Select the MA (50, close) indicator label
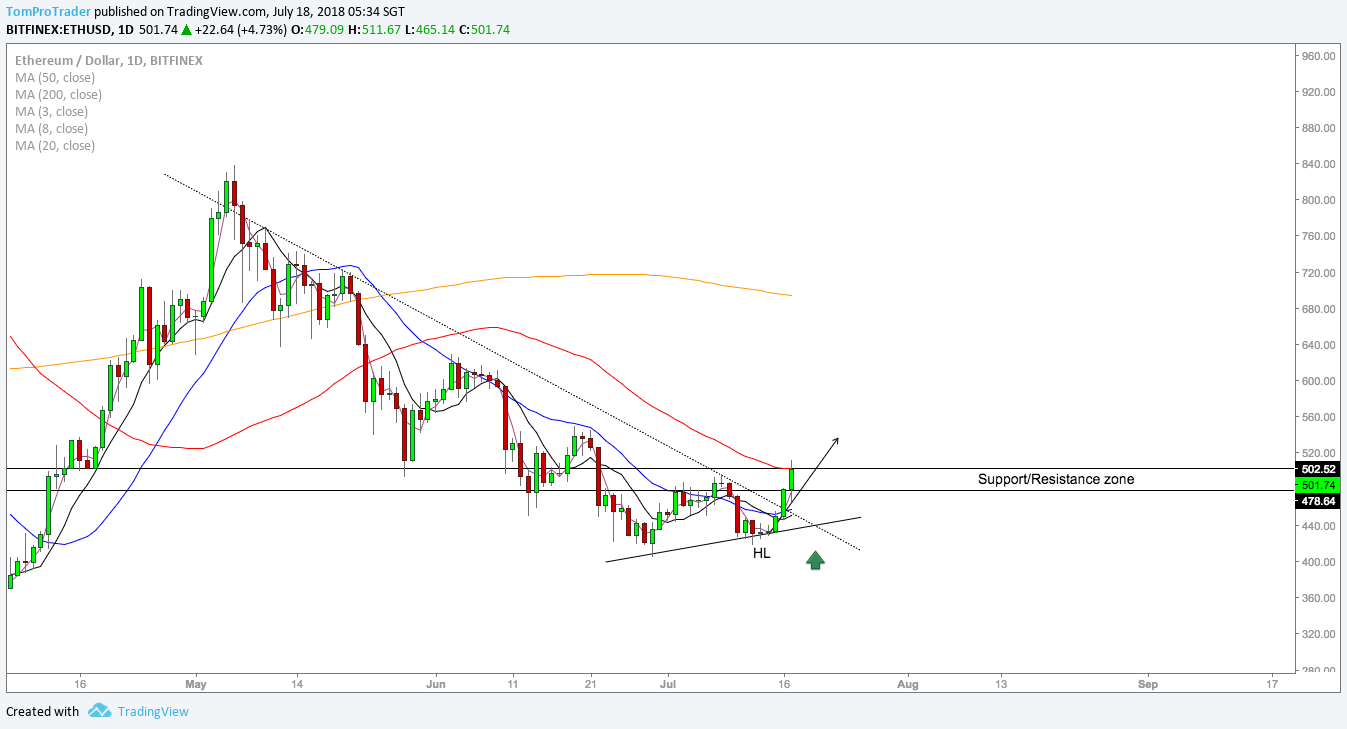The height and width of the screenshot is (729, 1347). 55,77
